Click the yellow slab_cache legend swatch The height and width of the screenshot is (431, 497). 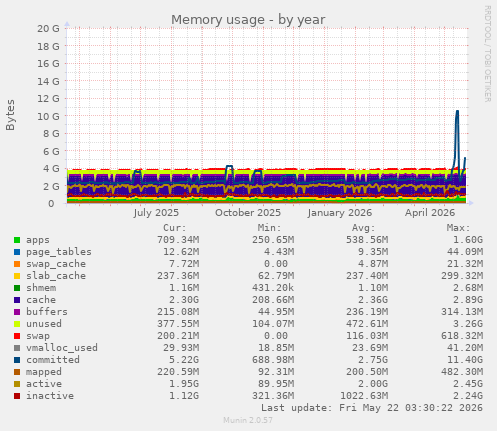pos(17,276)
